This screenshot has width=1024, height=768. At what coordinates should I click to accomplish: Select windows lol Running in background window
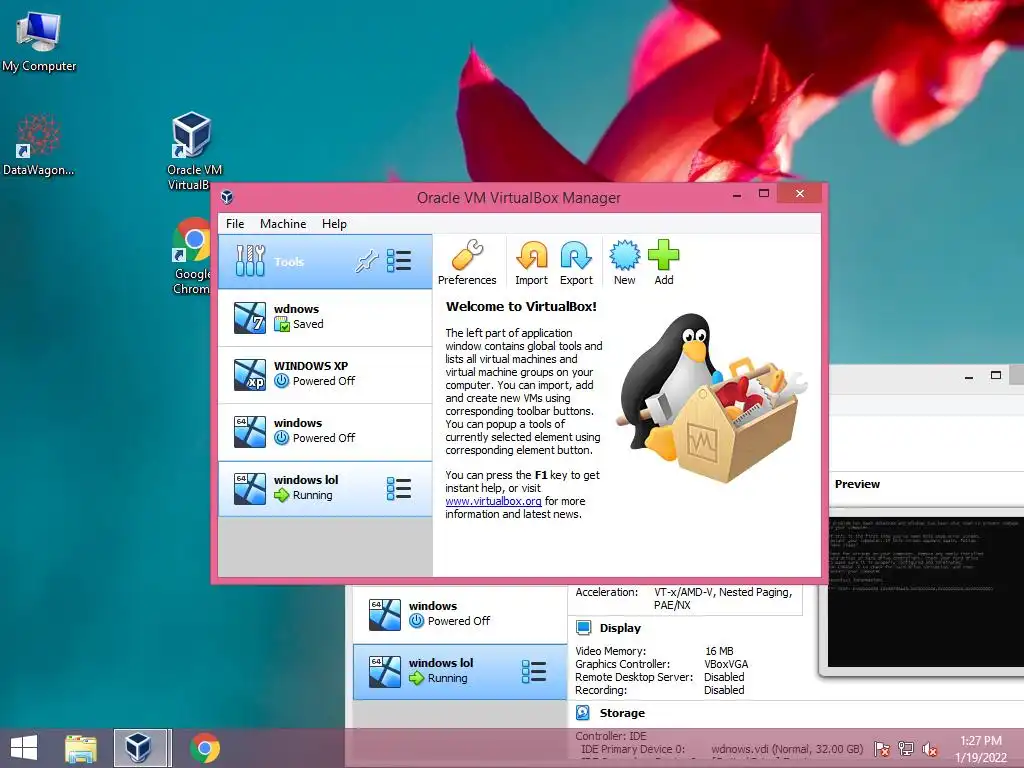(460, 671)
